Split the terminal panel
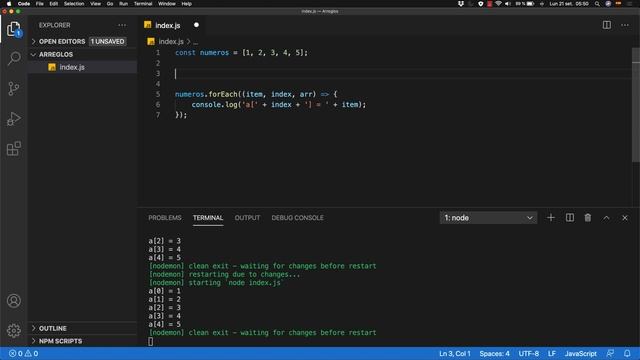The image size is (640, 360). point(569,218)
